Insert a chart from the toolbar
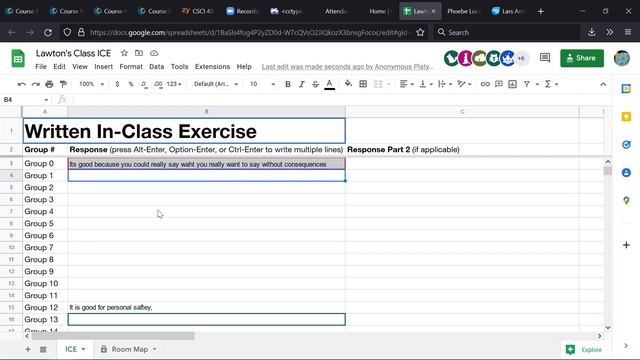This screenshot has height=360, width=640. pyautogui.click(x=513, y=84)
